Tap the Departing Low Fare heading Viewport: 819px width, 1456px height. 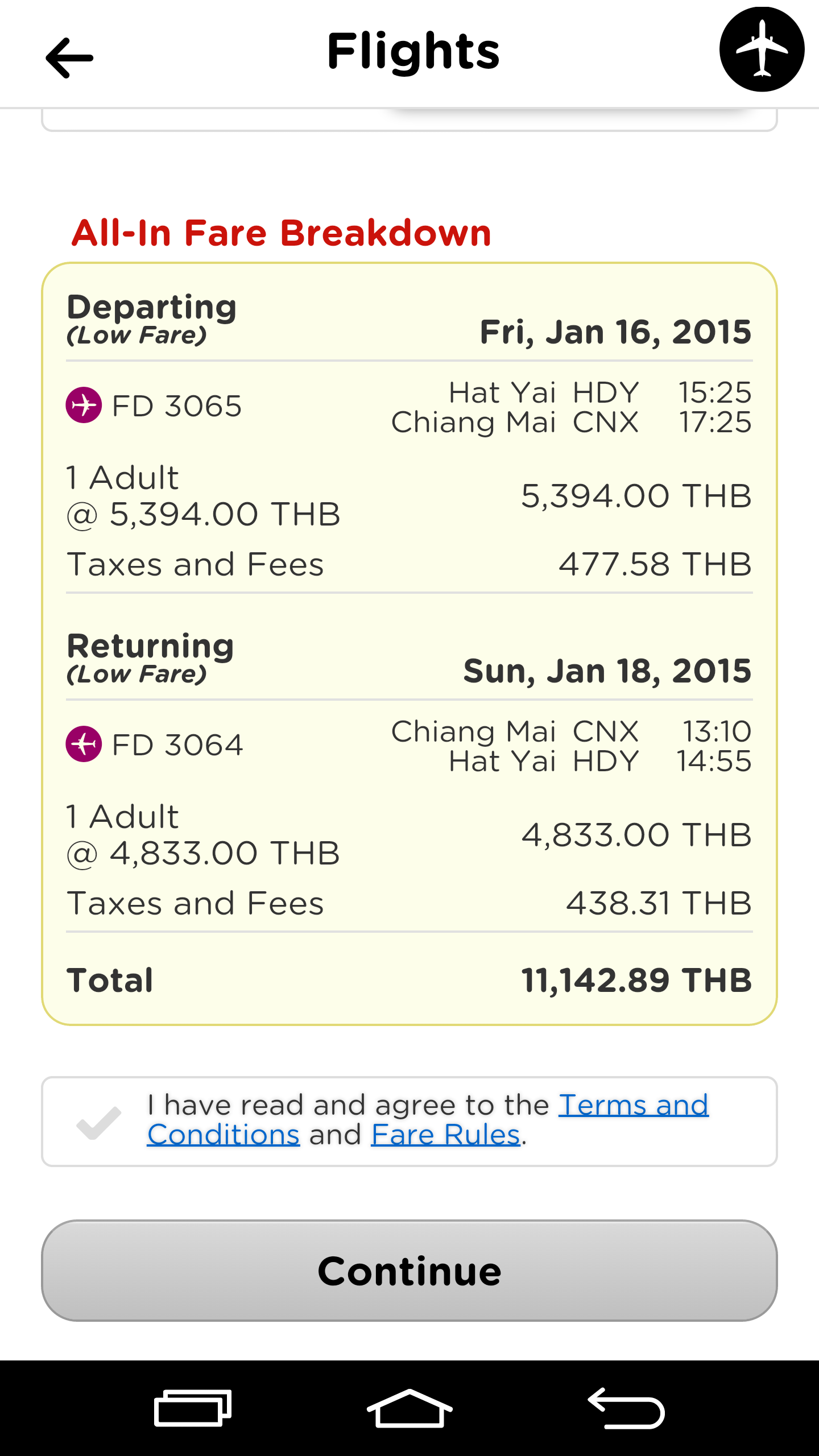[x=151, y=318]
